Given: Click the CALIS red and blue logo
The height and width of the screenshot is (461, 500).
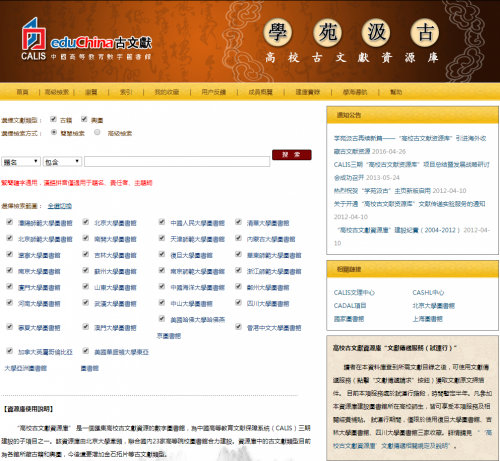Looking at the screenshot, I should tap(34, 39).
